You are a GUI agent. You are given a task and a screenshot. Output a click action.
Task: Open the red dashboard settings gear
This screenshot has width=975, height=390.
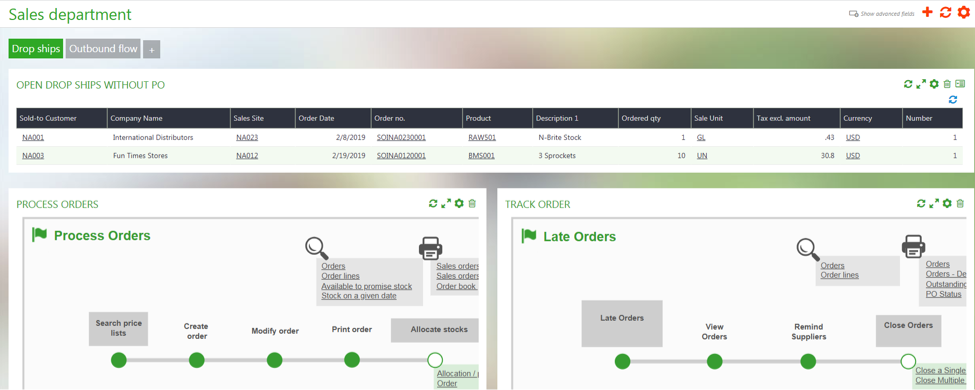pos(963,12)
